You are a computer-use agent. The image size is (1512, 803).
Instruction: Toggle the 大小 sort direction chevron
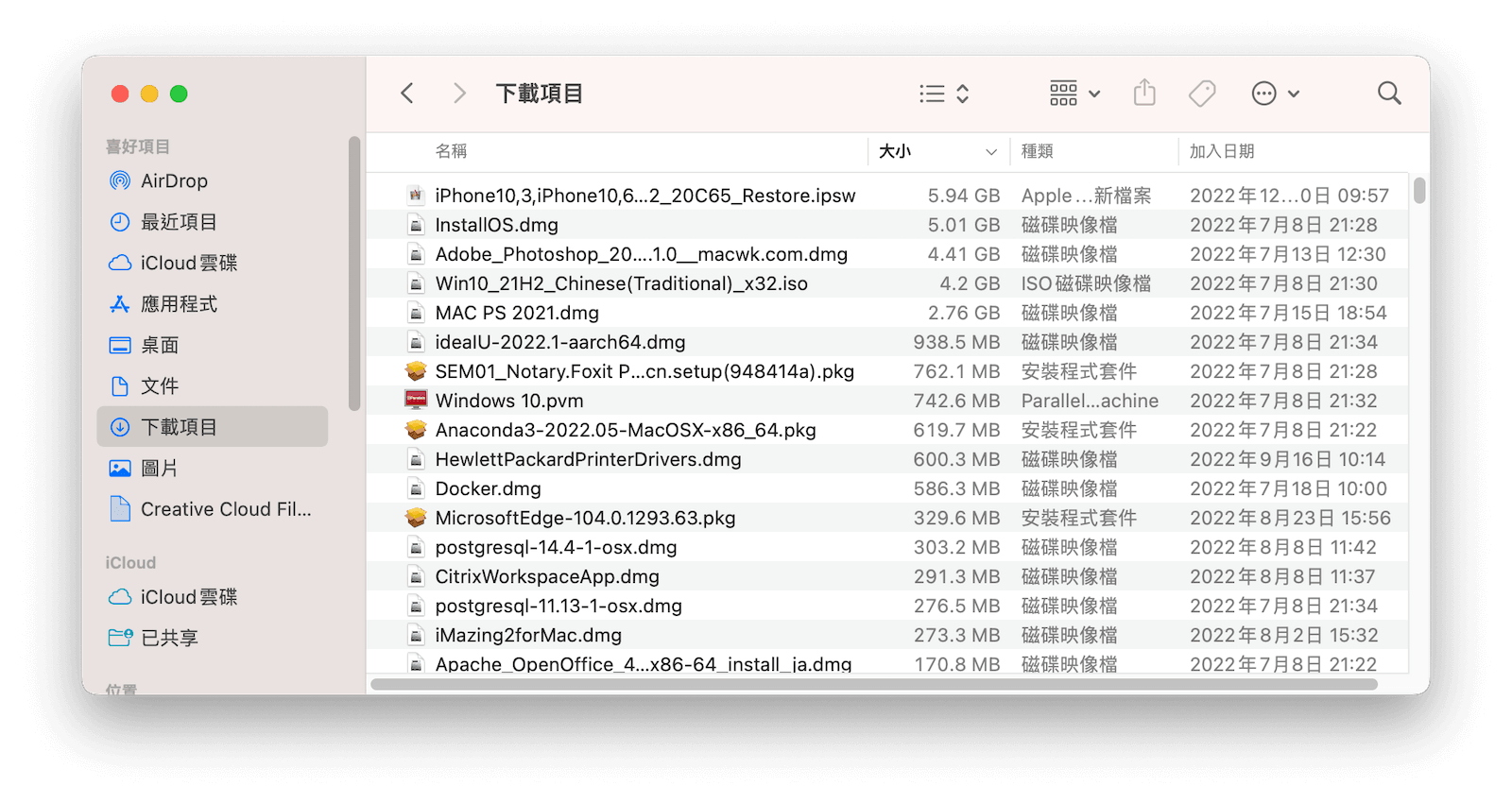[x=991, y=151]
